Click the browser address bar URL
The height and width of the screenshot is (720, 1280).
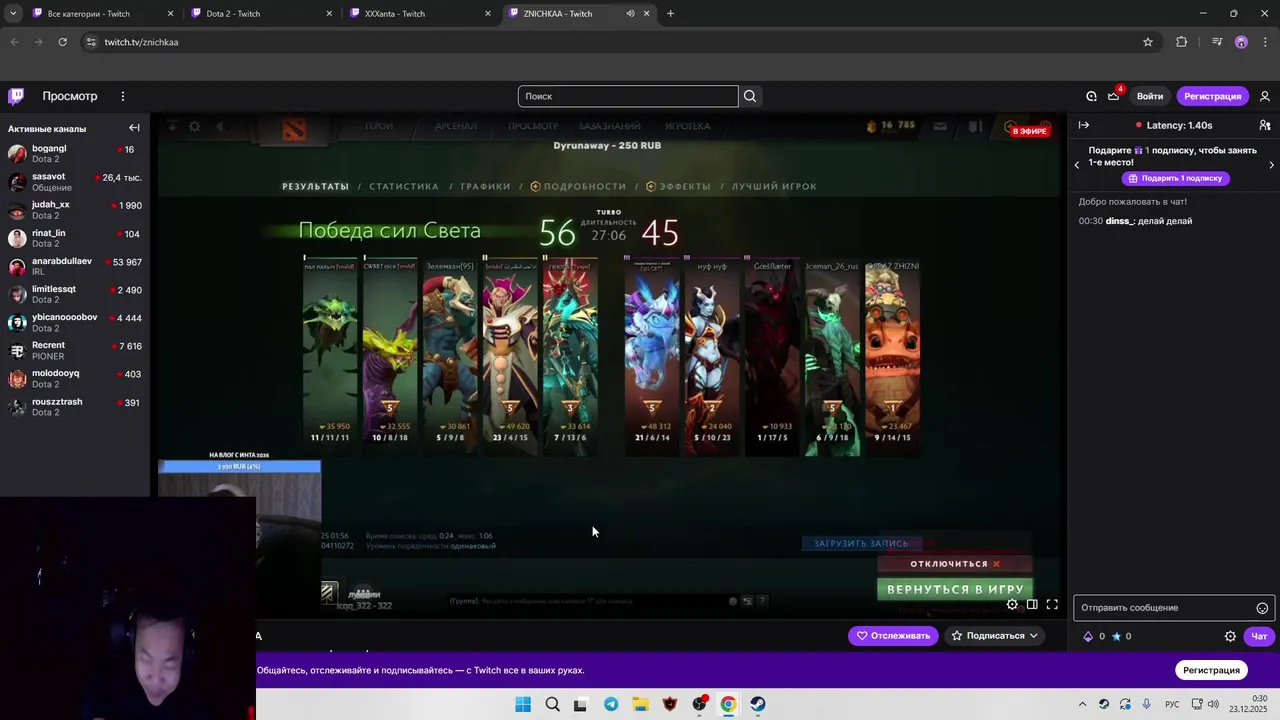141,42
